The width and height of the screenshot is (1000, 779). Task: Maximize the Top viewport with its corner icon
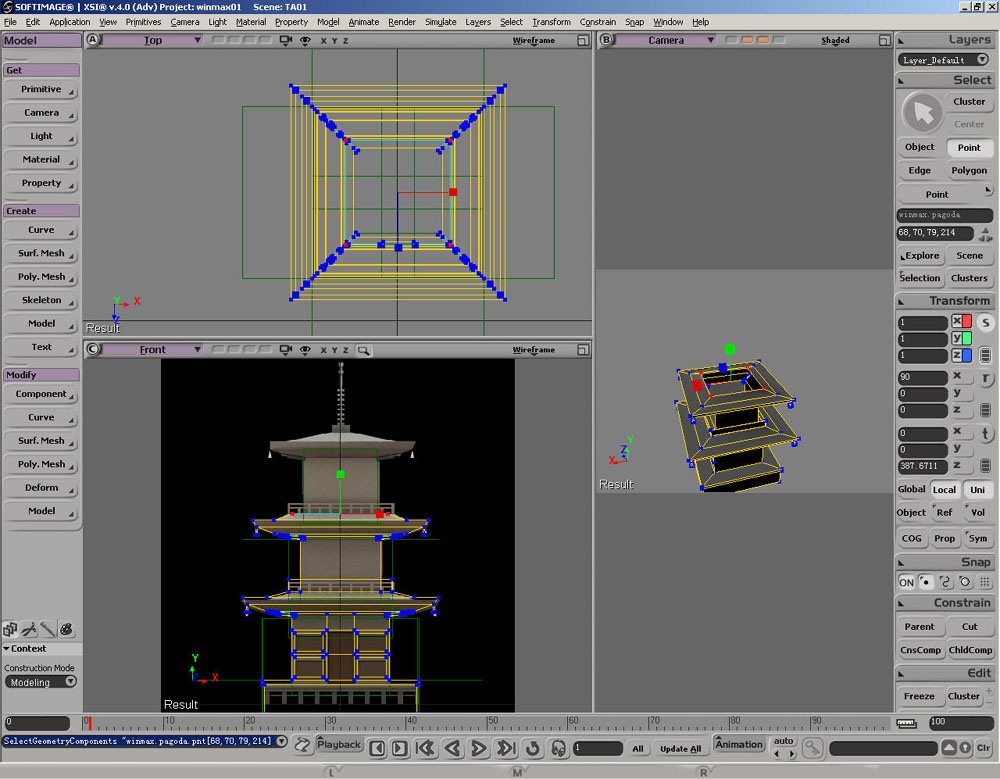pyautogui.click(x=583, y=40)
